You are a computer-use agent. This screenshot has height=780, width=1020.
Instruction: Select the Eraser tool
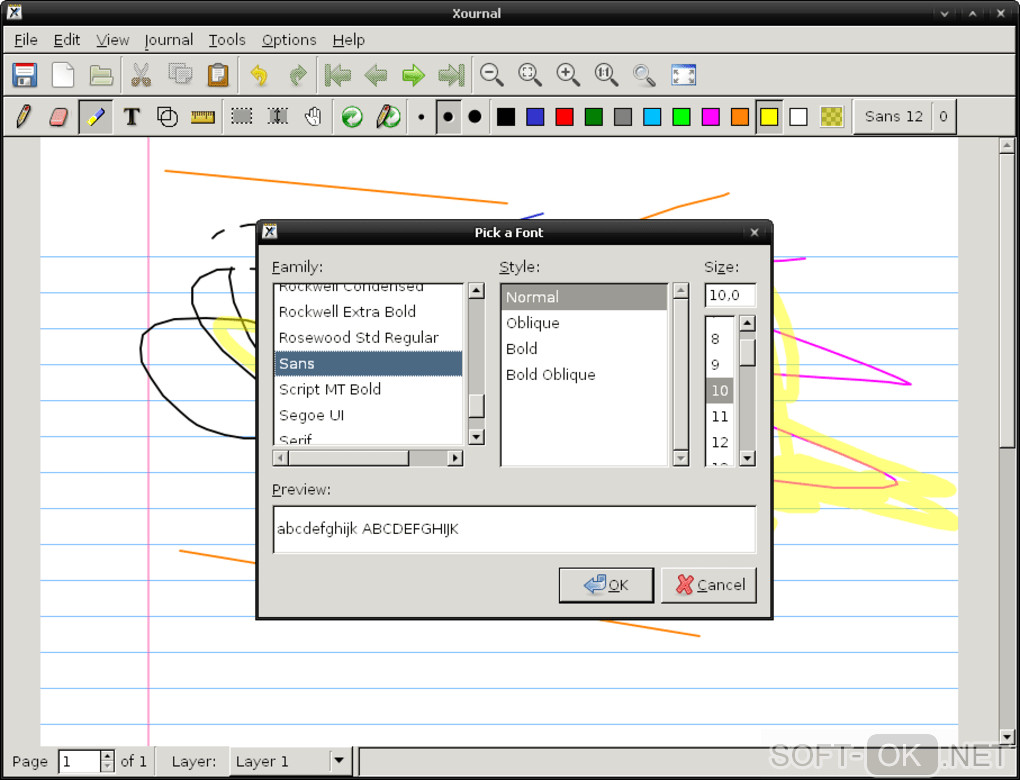[x=59, y=117]
